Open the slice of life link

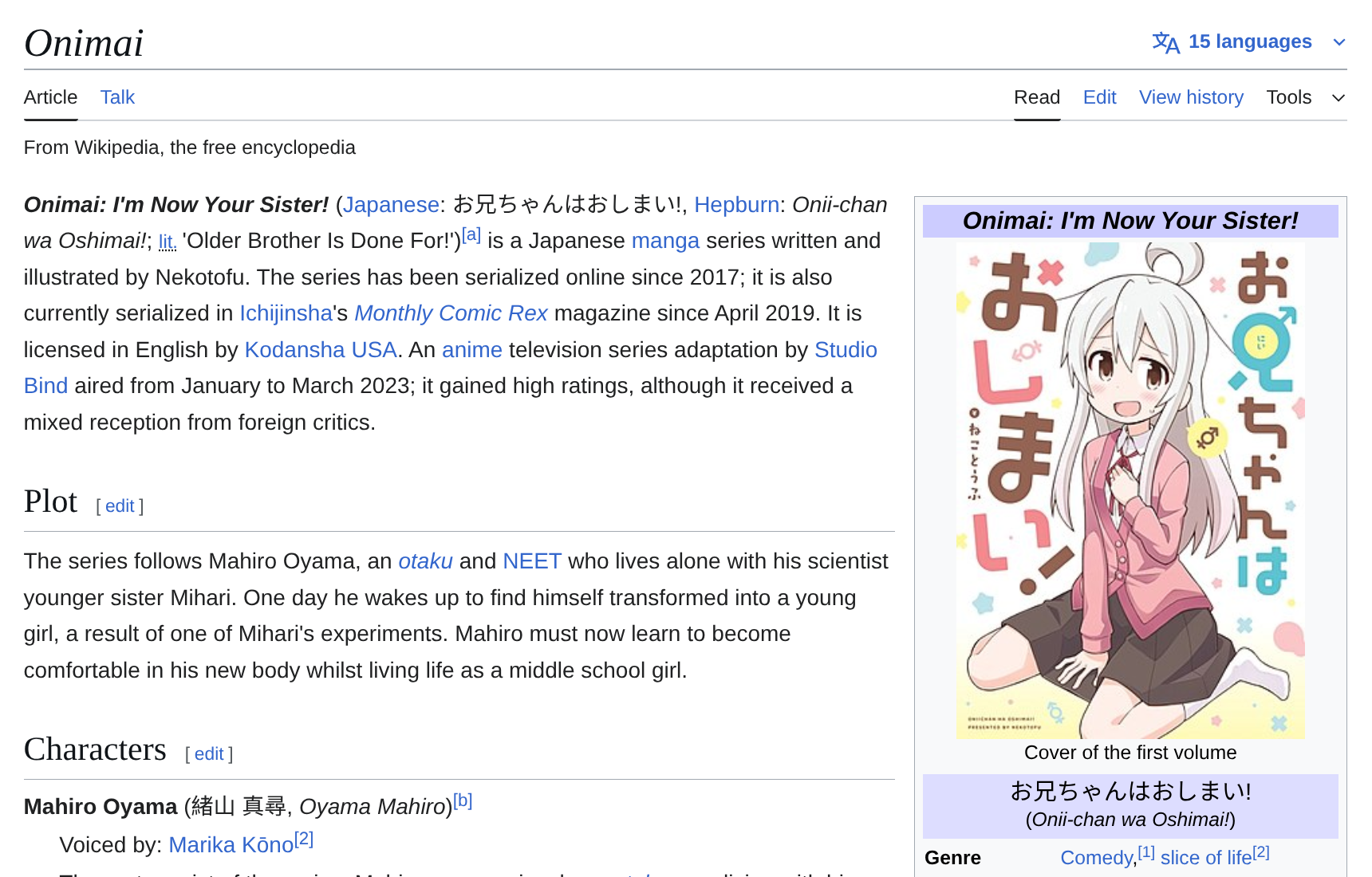coord(1205,858)
